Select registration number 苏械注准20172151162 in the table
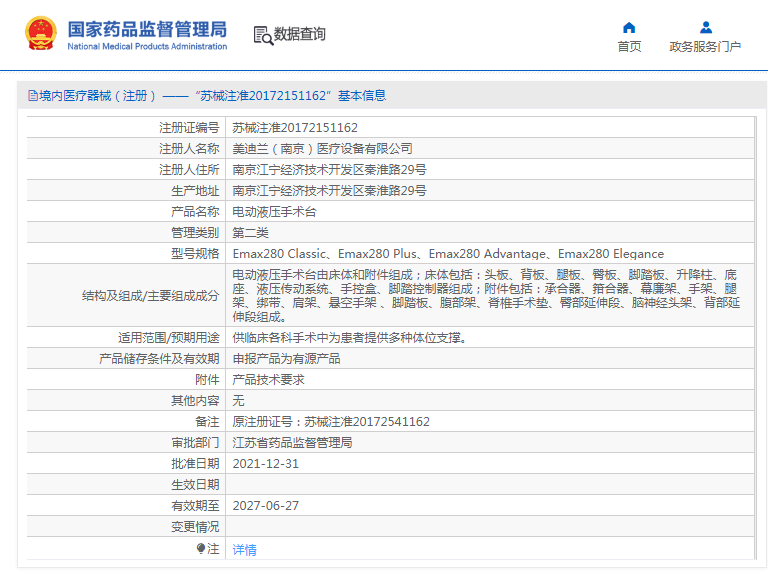 click(x=295, y=128)
